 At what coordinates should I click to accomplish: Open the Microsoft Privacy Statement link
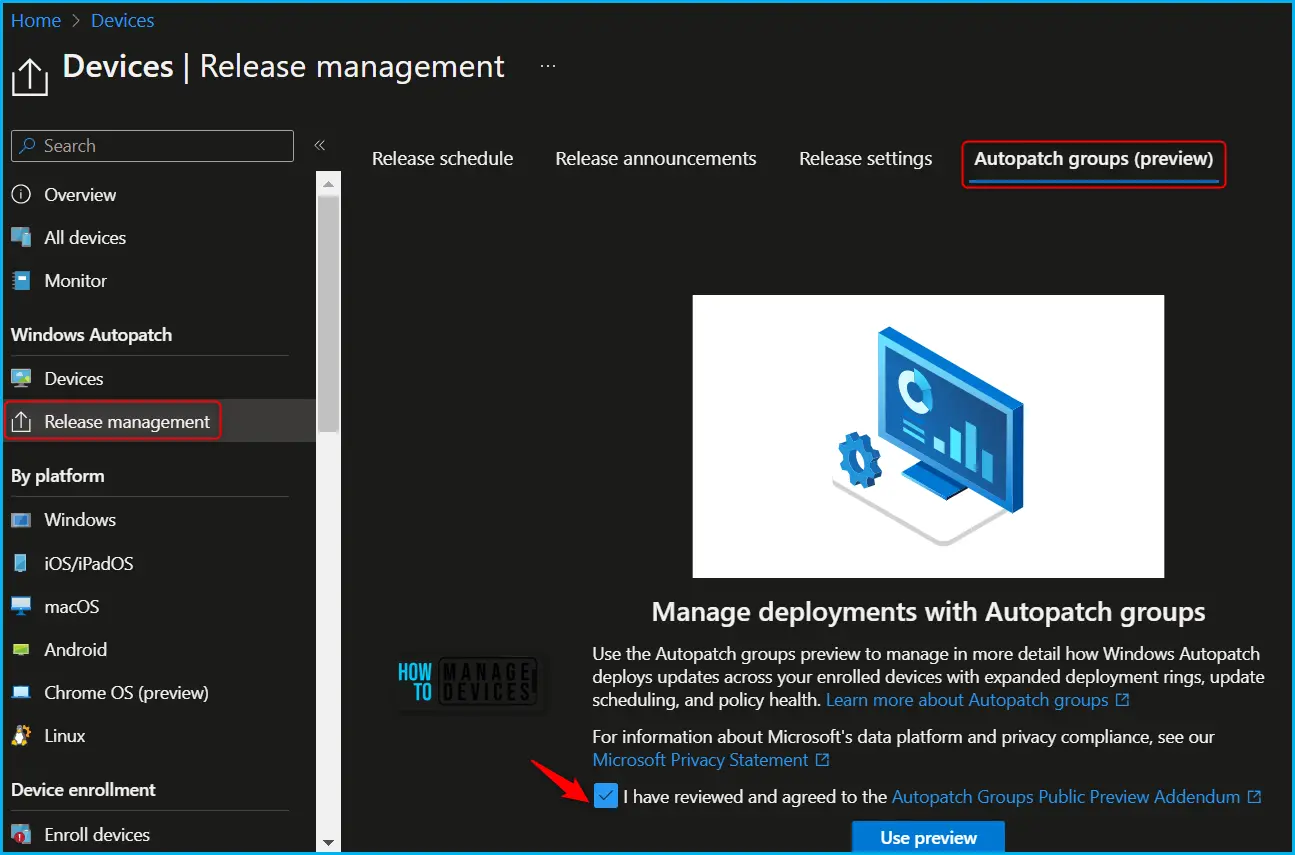(x=711, y=760)
